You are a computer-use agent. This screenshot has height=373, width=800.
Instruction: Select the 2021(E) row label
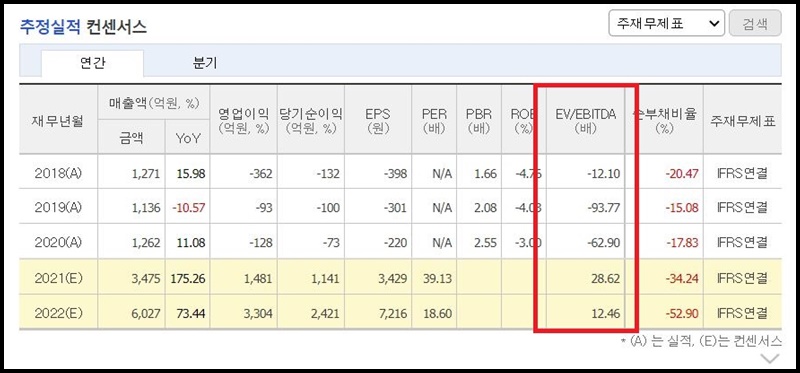58,278
